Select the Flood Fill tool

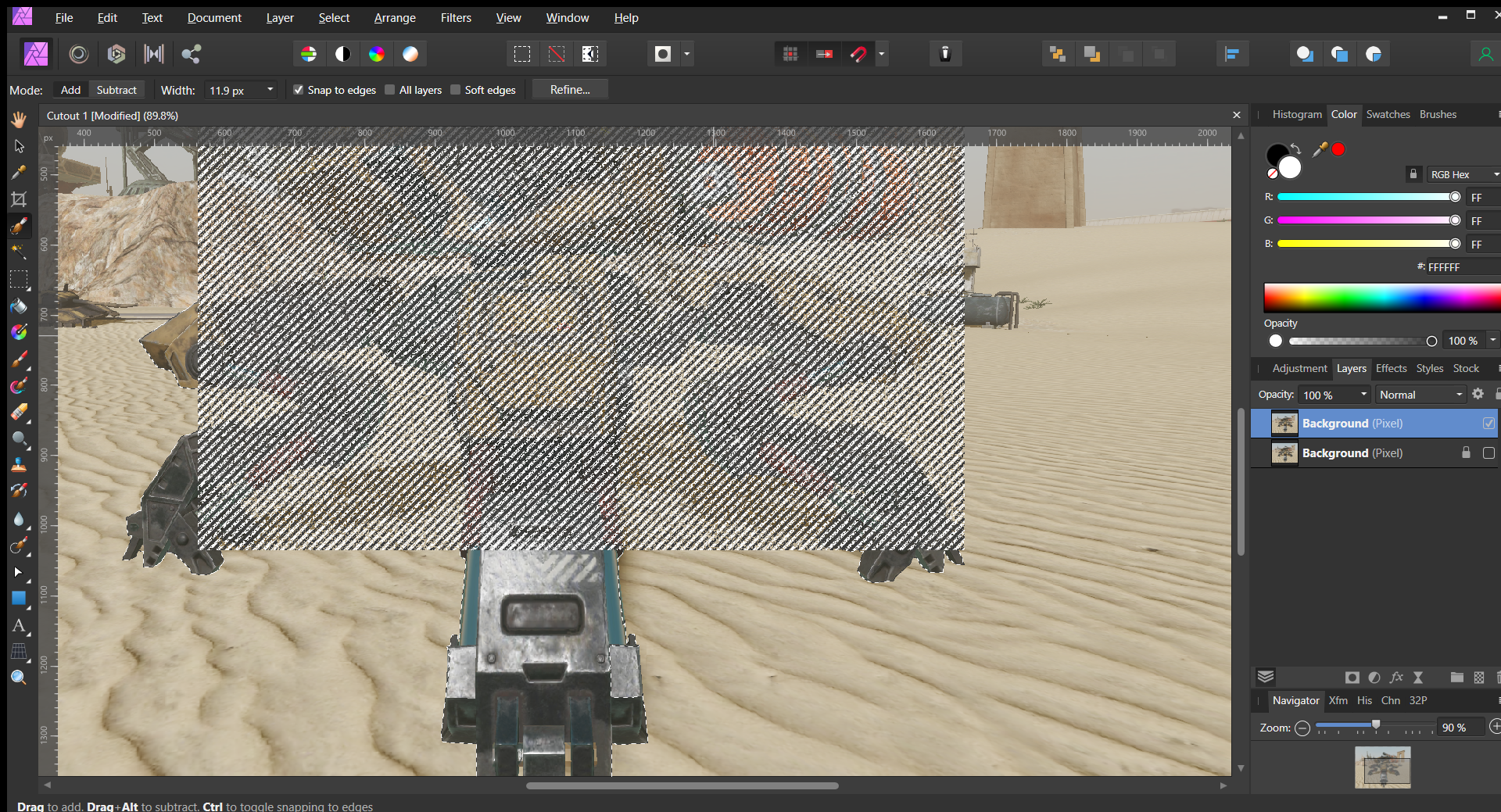pos(19,306)
